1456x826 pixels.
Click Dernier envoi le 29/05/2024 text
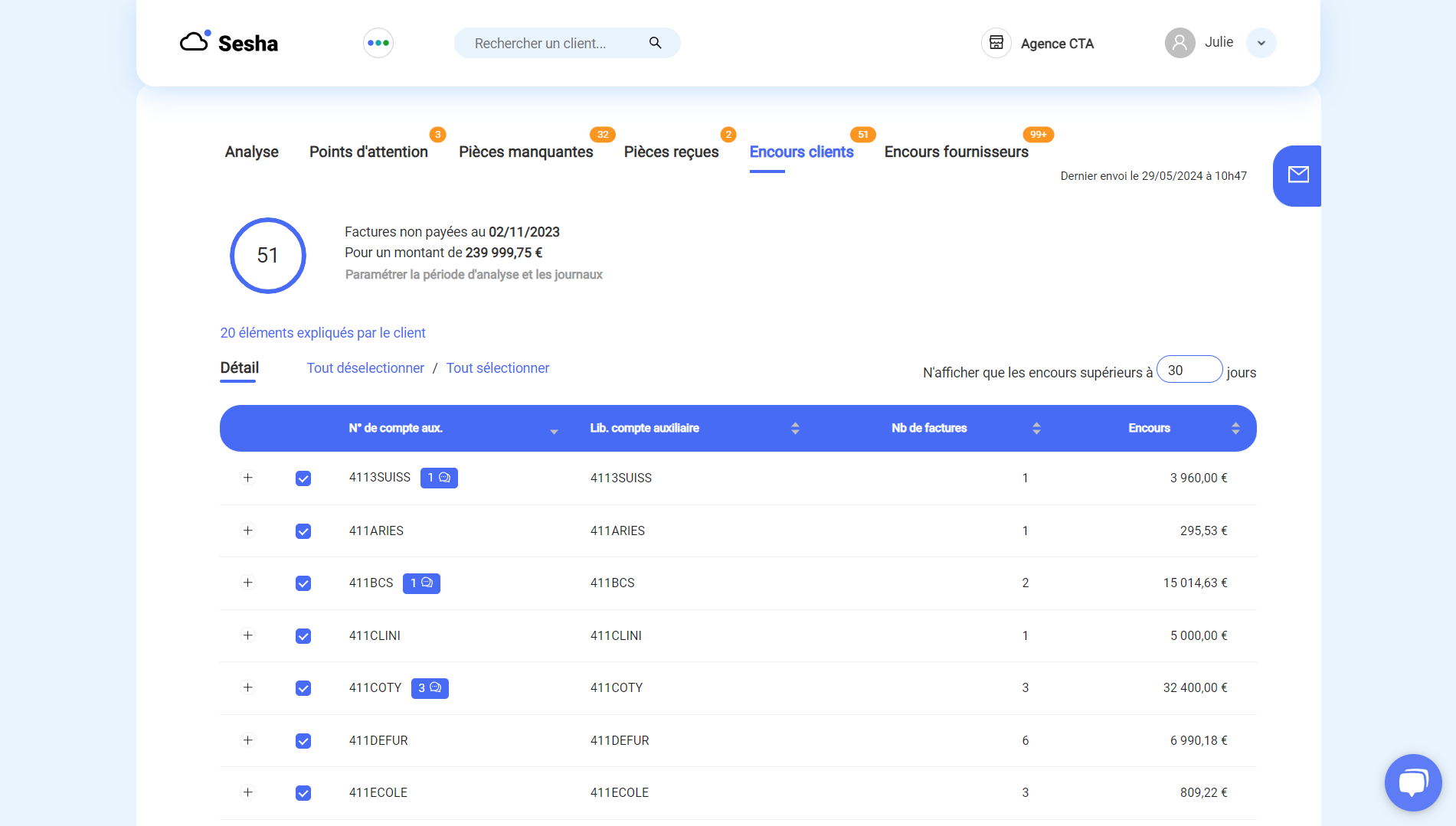pyautogui.click(x=1153, y=176)
